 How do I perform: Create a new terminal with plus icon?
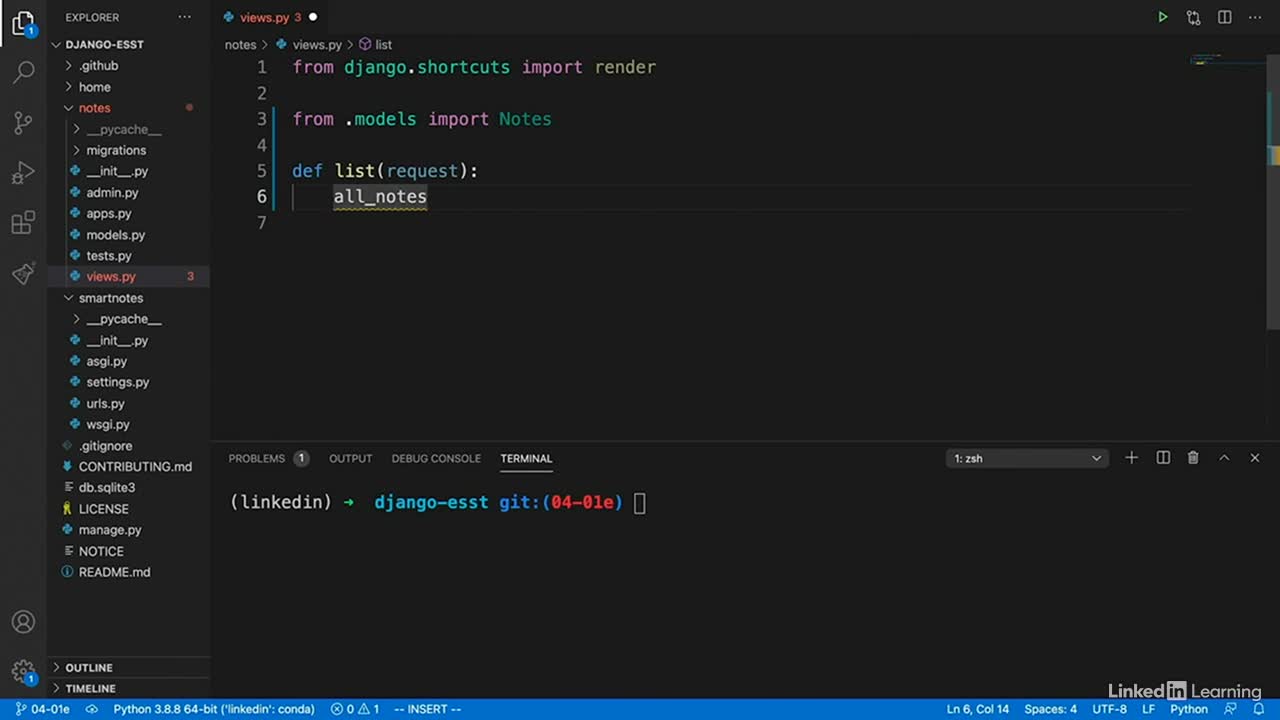[x=1131, y=458]
